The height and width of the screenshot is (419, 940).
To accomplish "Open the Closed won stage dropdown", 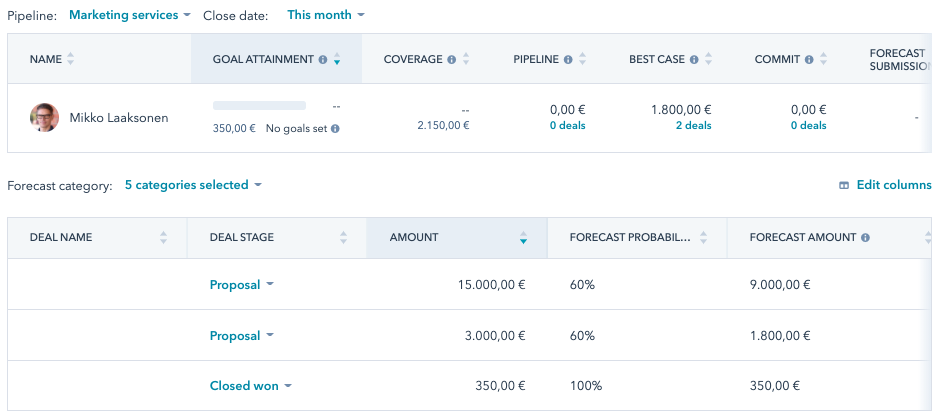I will pyautogui.click(x=250, y=386).
